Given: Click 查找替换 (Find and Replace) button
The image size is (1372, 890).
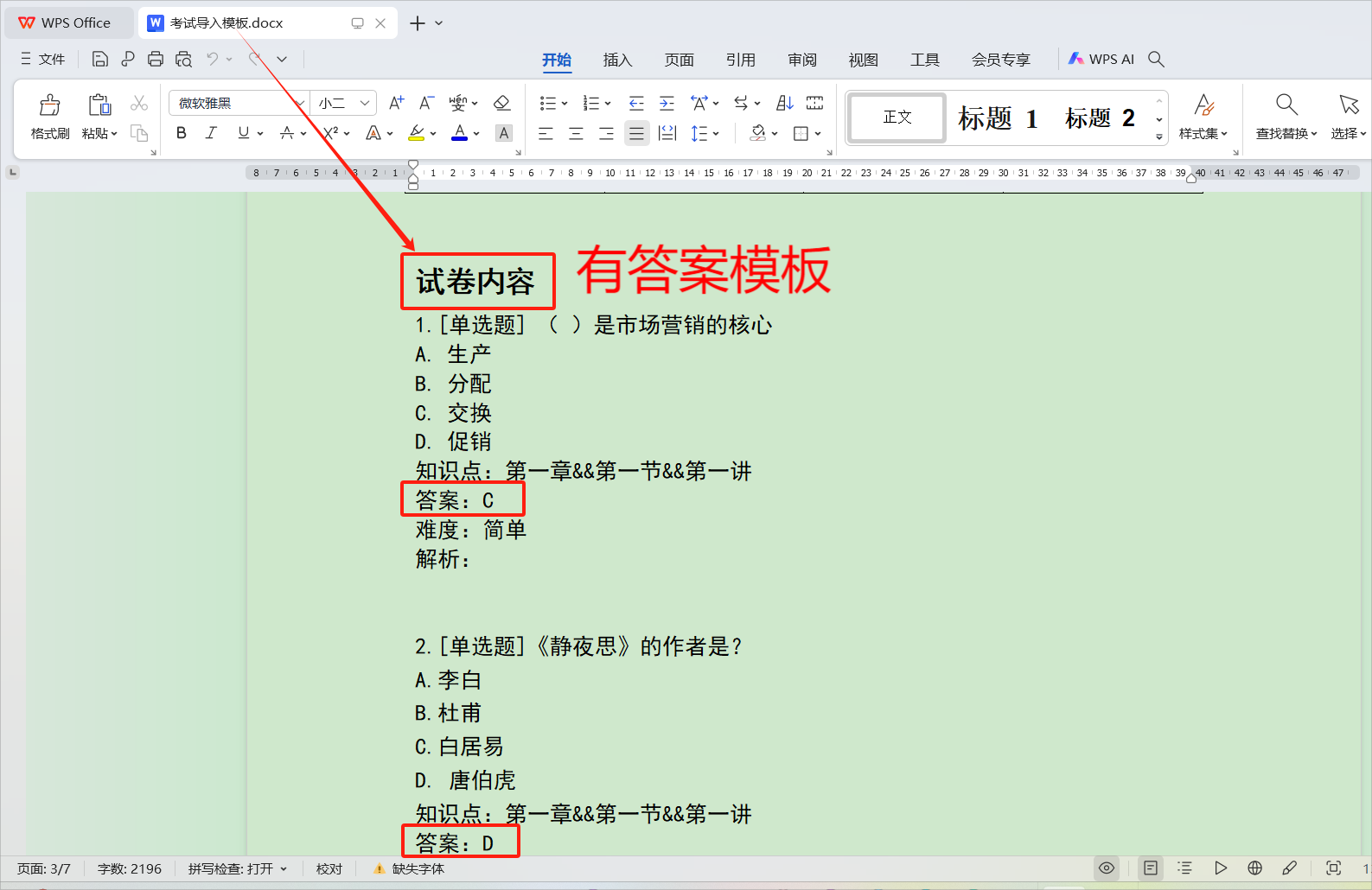Looking at the screenshot, I should 1286,116.
